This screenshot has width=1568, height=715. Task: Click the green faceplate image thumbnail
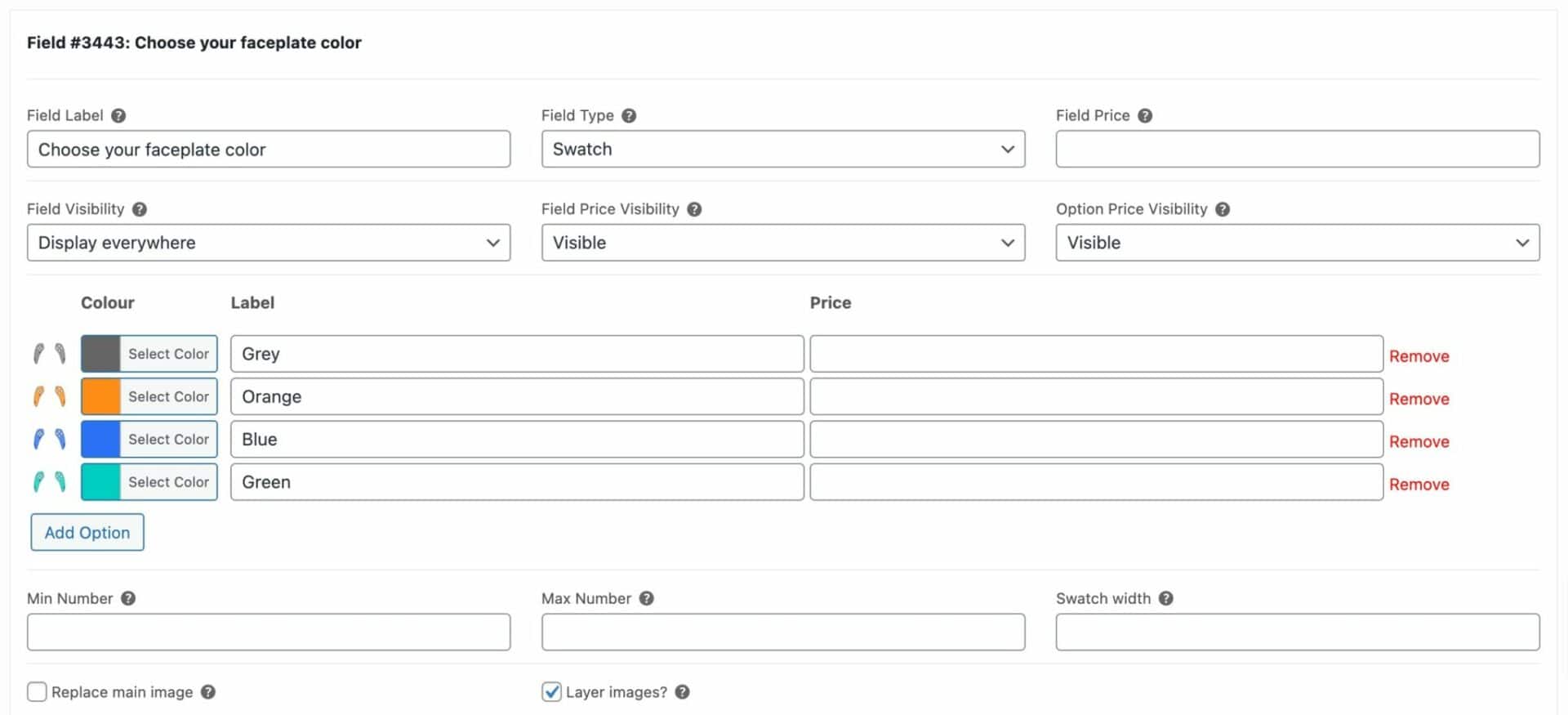click(x=49, y=482)
